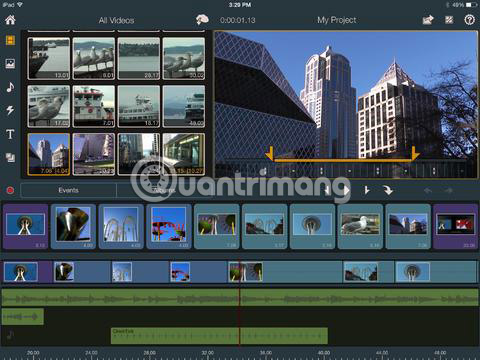Image resolution: width=480 pixels, height=360 pixels.
Task: Open the Titles T icon
Action: pyautogui.click(x=10, y=134)
